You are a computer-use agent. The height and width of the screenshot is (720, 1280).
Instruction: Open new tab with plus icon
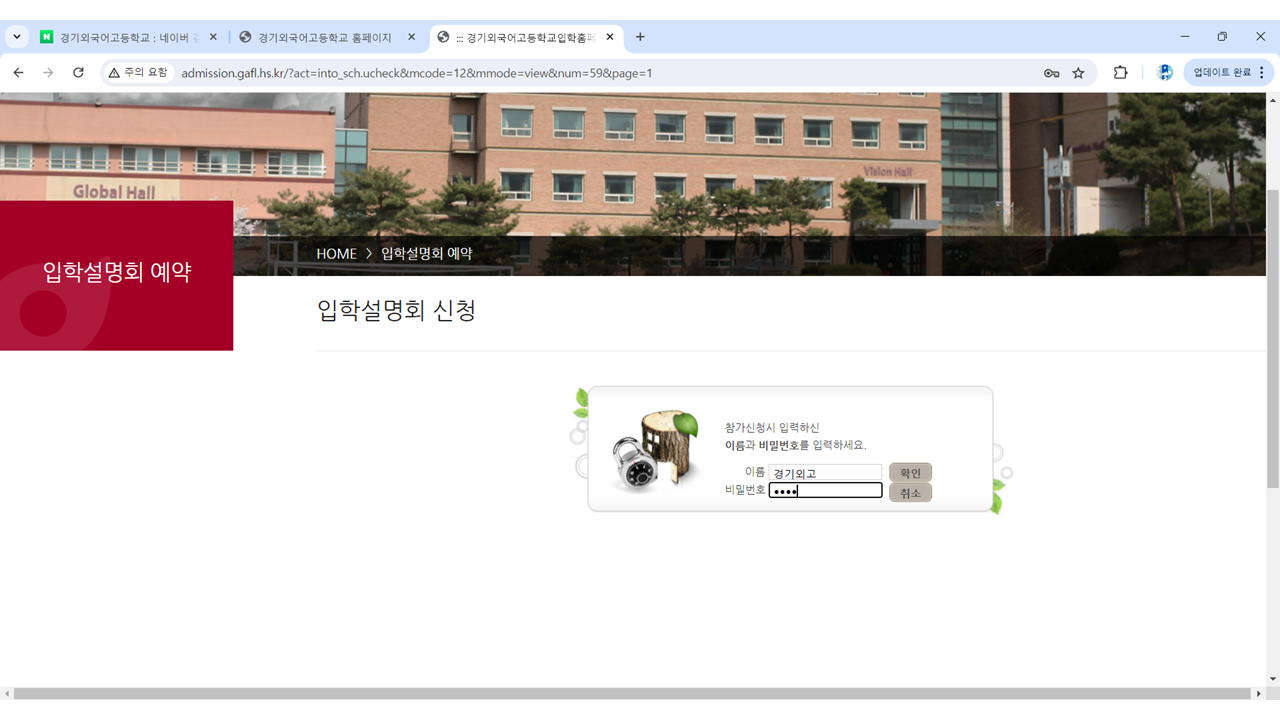pyautogui.click(x=640, y=37)
